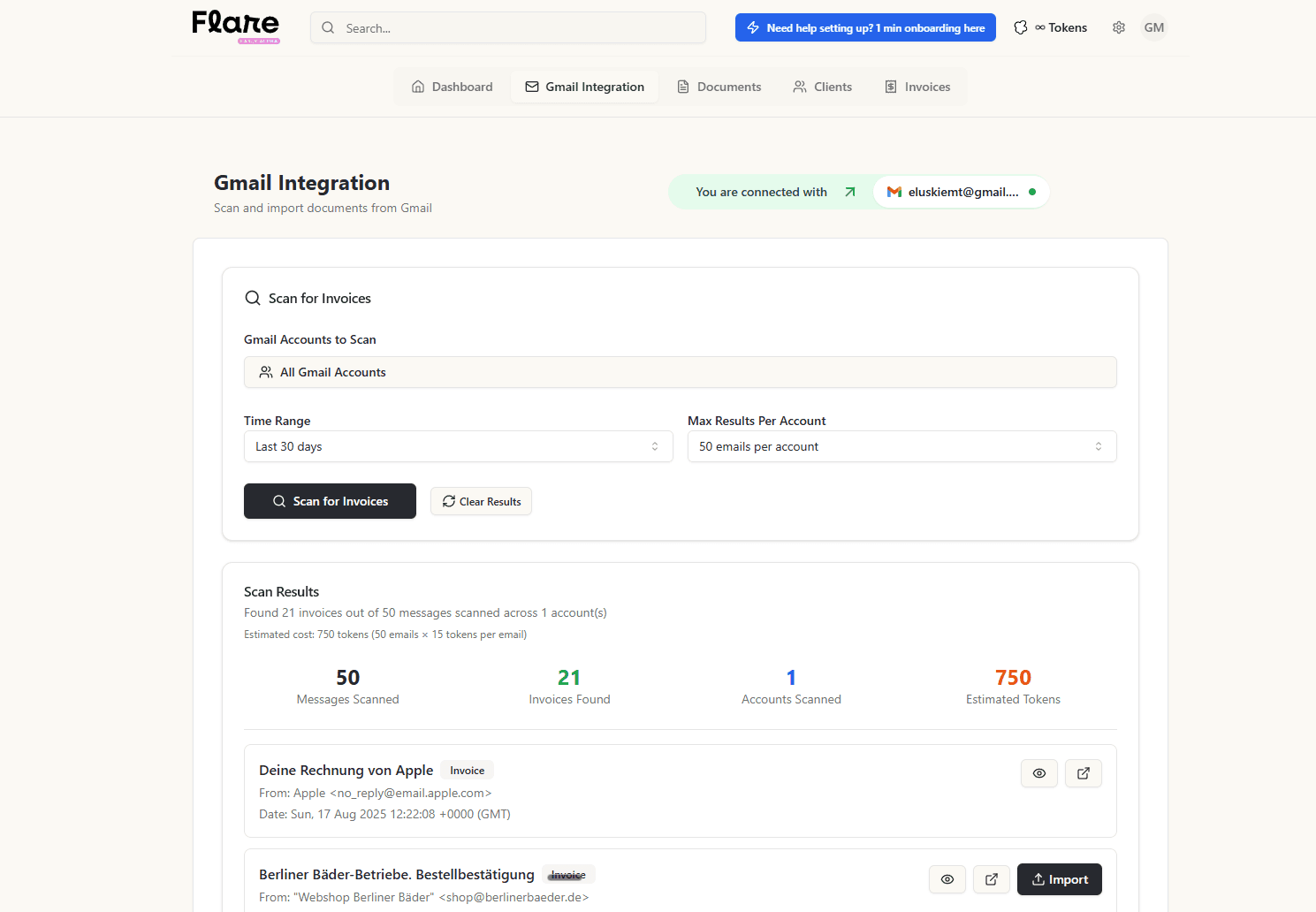The height and width of the screenshot is (912, 1316).
Task: Click the Clear Results button
Action: [481, 501]
